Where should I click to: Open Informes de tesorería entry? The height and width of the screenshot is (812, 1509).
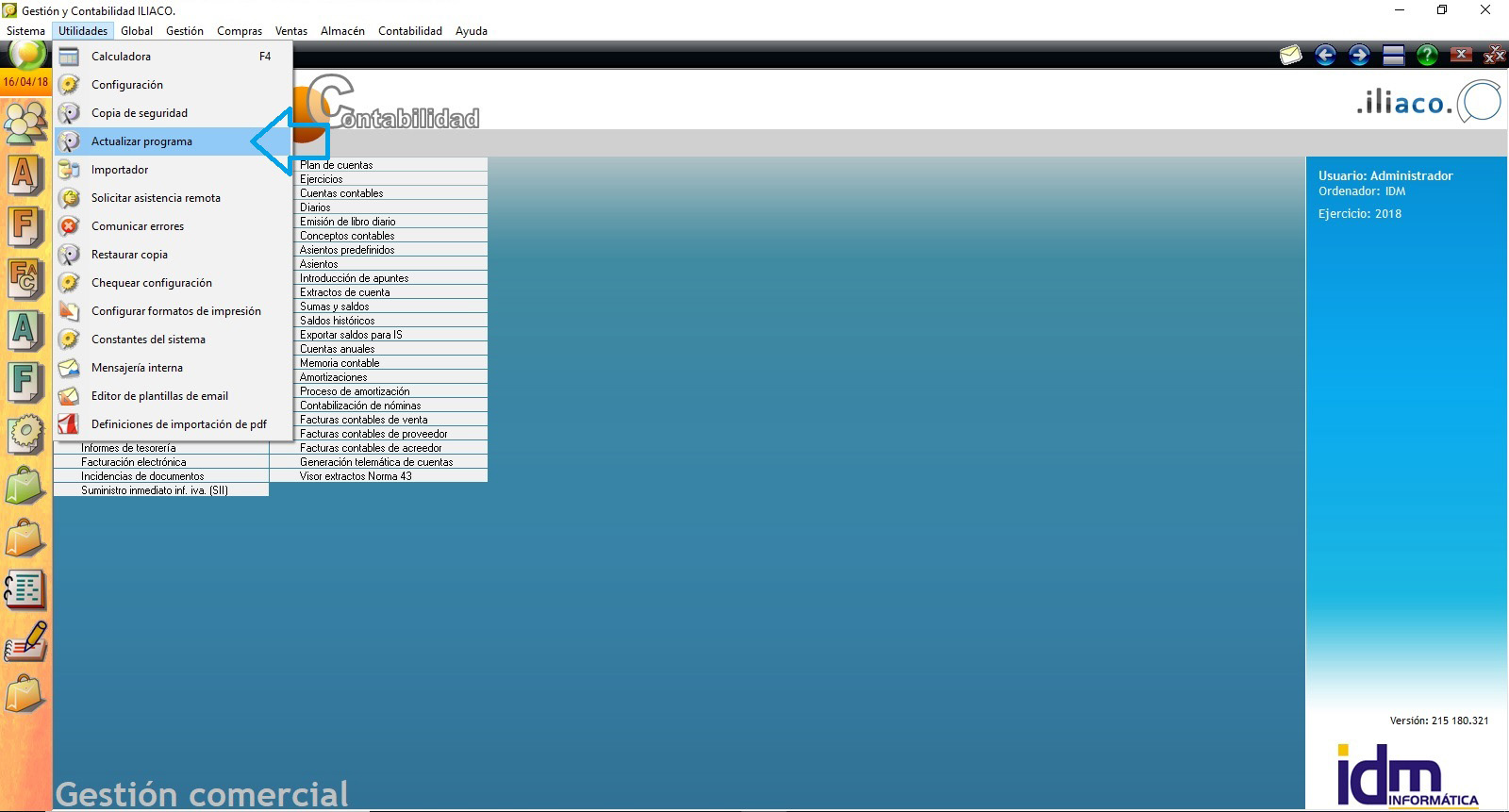coord(161,448)
